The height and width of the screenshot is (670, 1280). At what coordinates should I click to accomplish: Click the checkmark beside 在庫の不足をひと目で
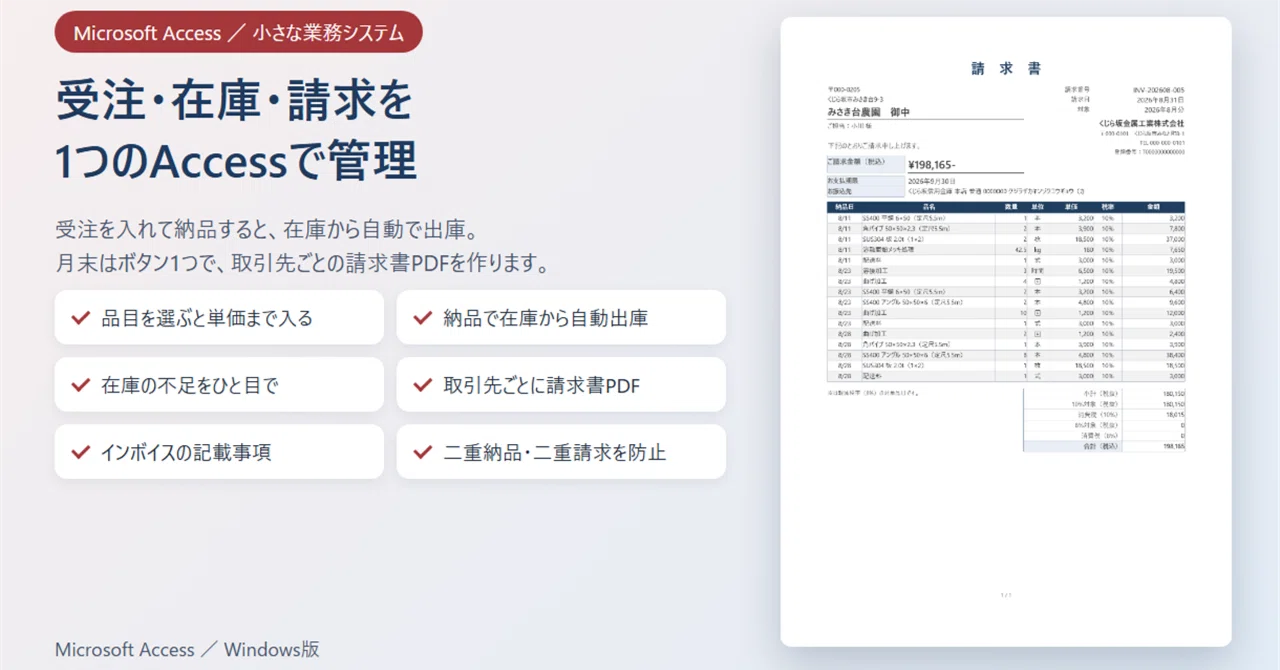coord(82,385)
